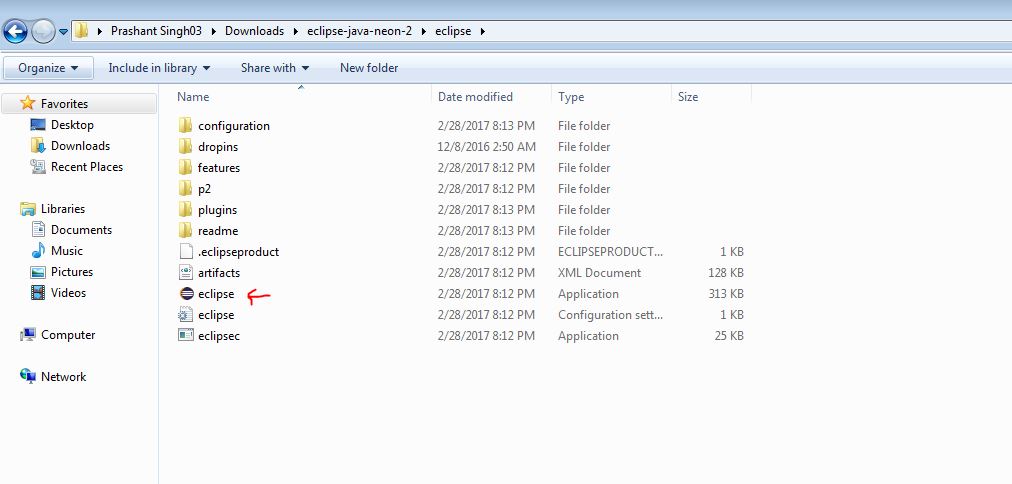Open Music library
The image size is (1012, 484).
tap(67, 250)
